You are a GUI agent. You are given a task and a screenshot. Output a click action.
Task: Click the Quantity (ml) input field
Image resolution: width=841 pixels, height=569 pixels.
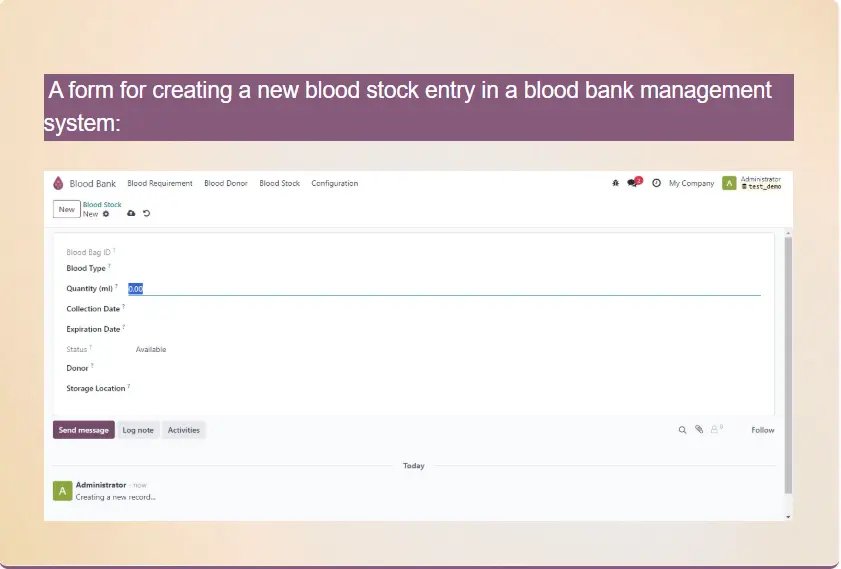point(440,289)
